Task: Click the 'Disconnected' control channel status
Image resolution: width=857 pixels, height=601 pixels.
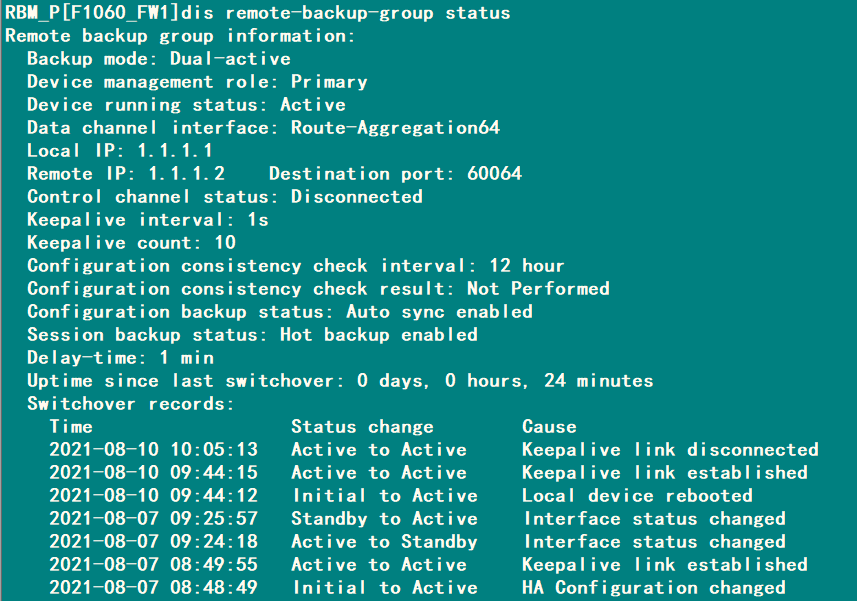Action: tap(356, 197)
